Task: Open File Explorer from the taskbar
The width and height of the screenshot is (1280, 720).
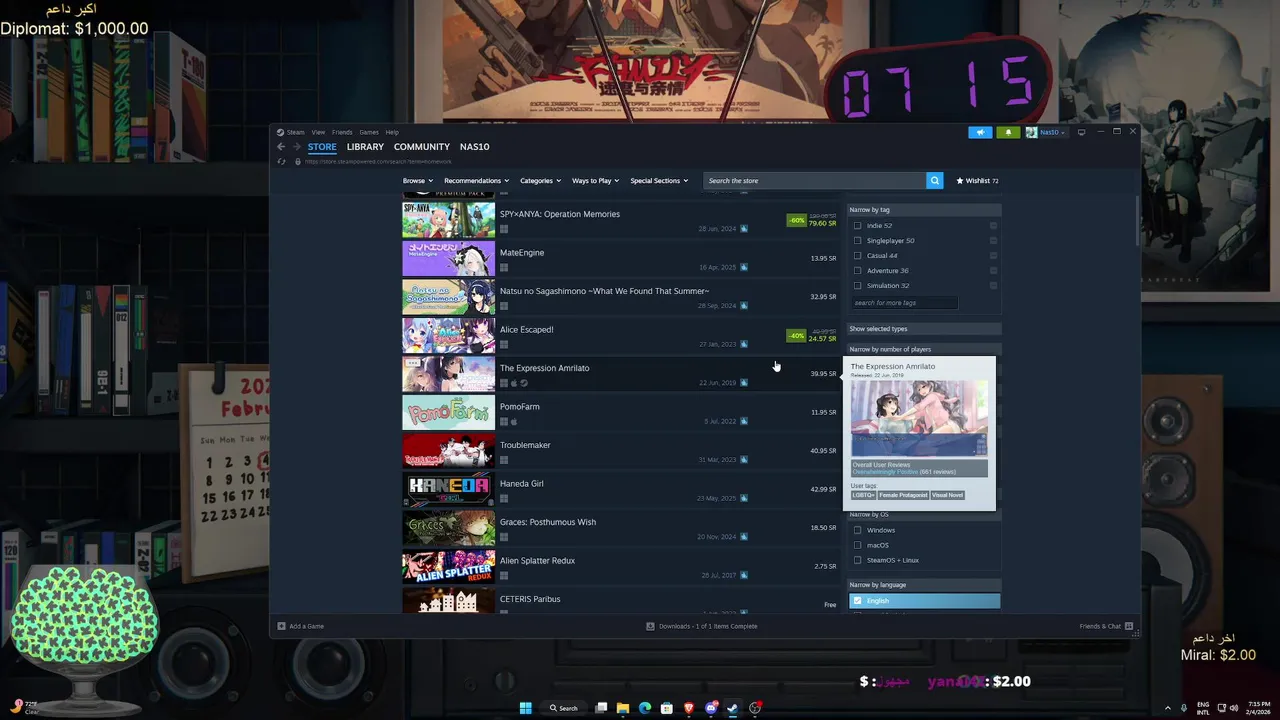Action: pyautogui.click(x=623, y=708)
